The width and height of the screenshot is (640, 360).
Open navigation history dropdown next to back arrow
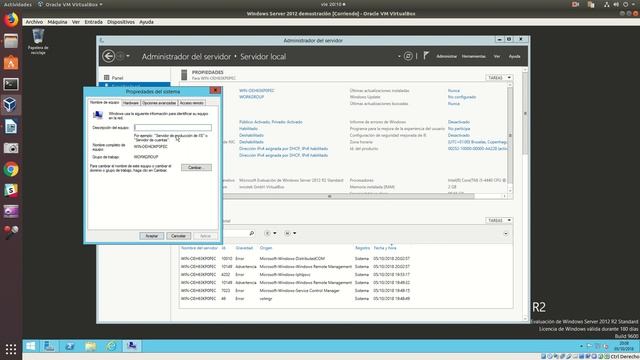[128, 56]
